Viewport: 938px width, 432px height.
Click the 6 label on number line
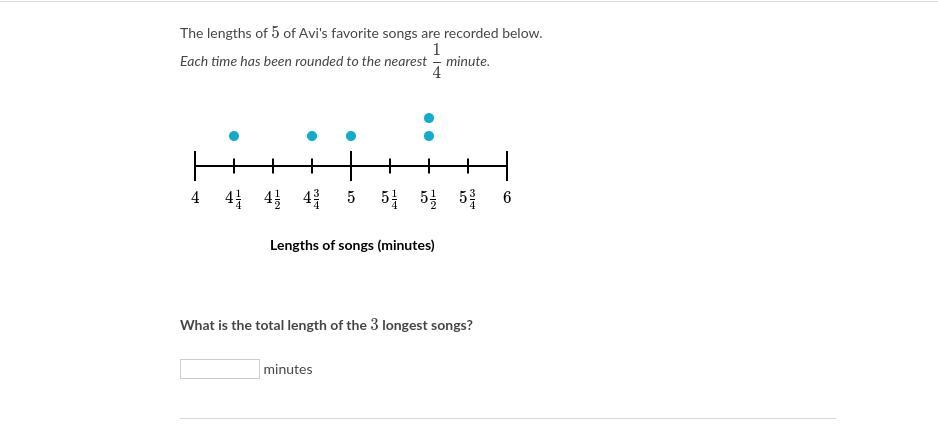tap(507, 198)
